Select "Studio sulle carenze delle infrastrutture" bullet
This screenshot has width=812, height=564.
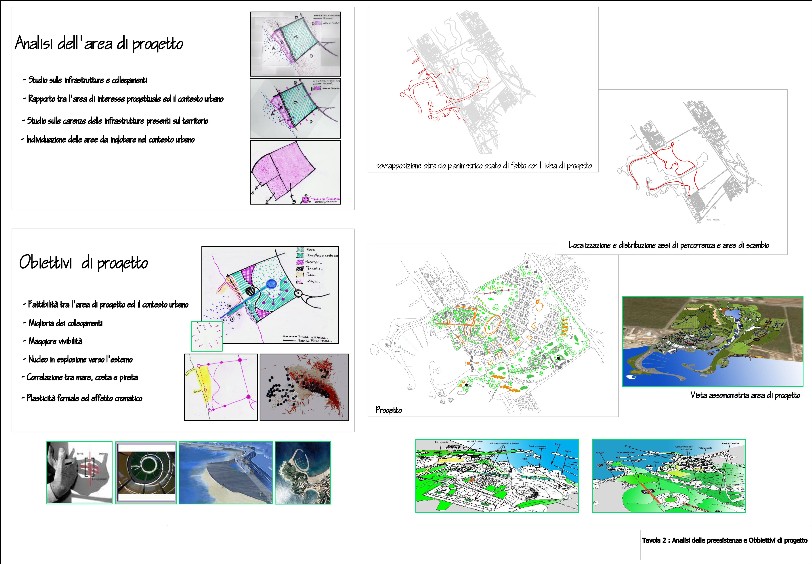[x=114, y=121]
